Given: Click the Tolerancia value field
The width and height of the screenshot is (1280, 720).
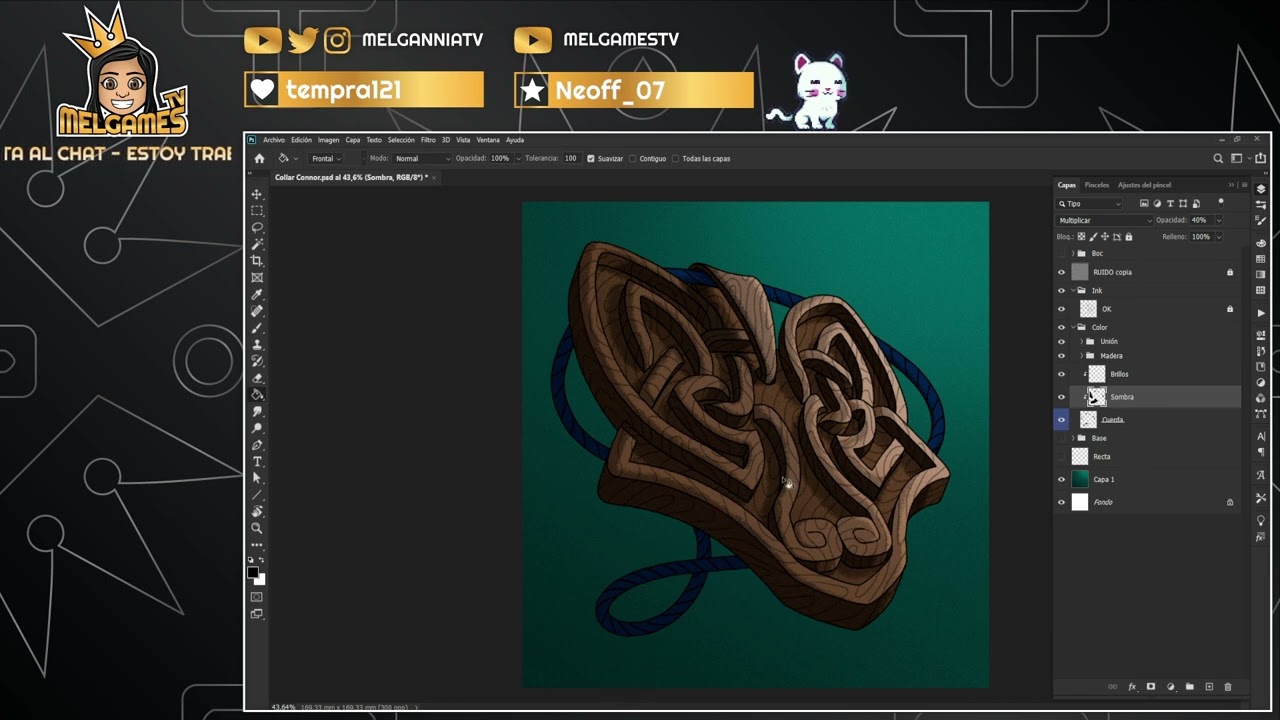Looking at the screenshot, I should pos(571,158).
